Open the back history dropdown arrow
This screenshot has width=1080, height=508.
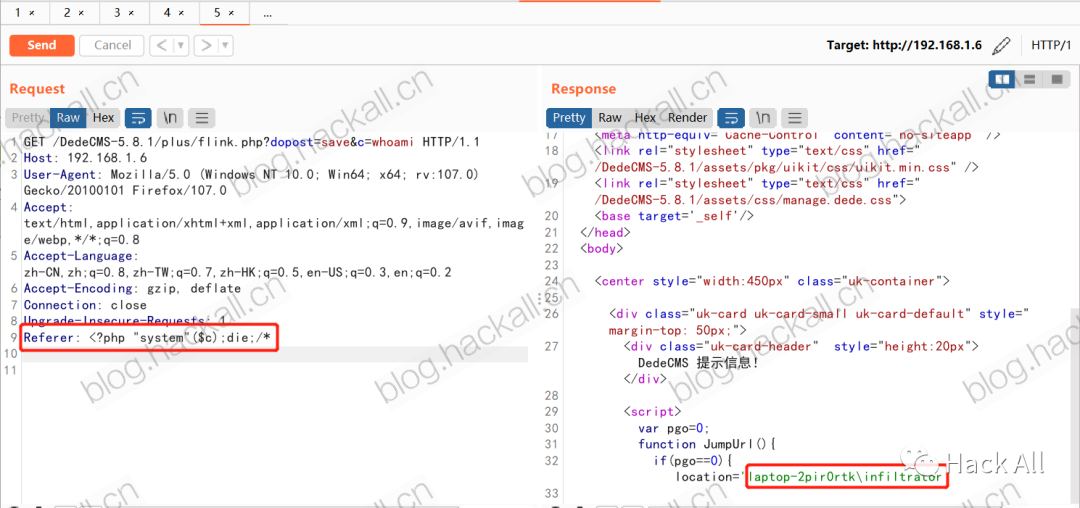[x=182, y=46]
